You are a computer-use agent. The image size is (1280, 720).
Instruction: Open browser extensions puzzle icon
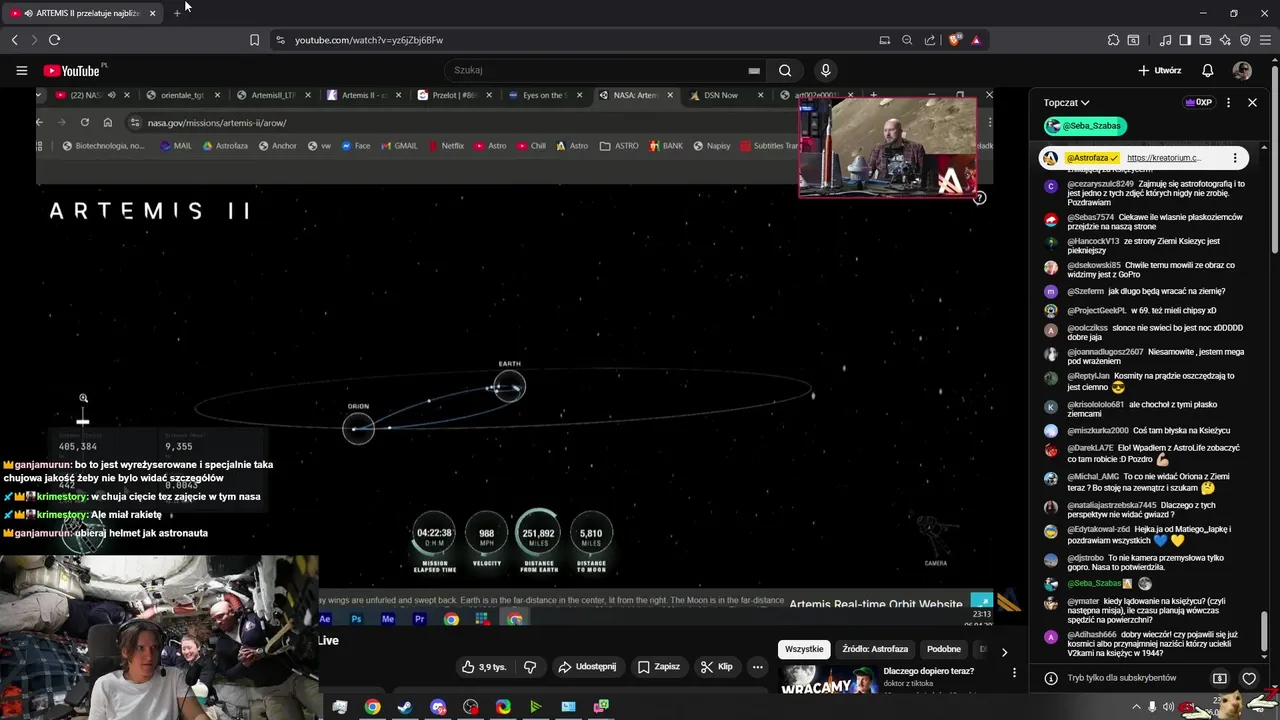pos(1113,40)
